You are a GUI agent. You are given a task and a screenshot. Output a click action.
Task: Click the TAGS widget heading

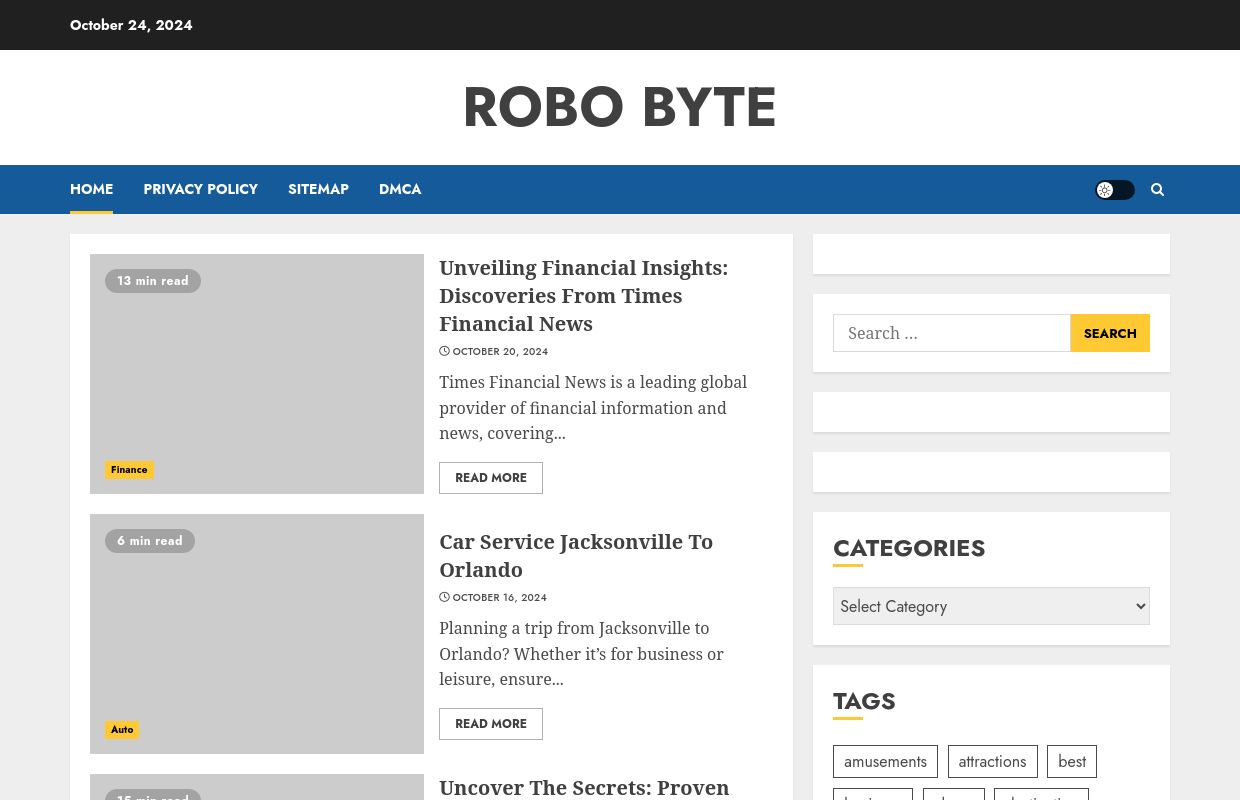click(x=864, y=701)
